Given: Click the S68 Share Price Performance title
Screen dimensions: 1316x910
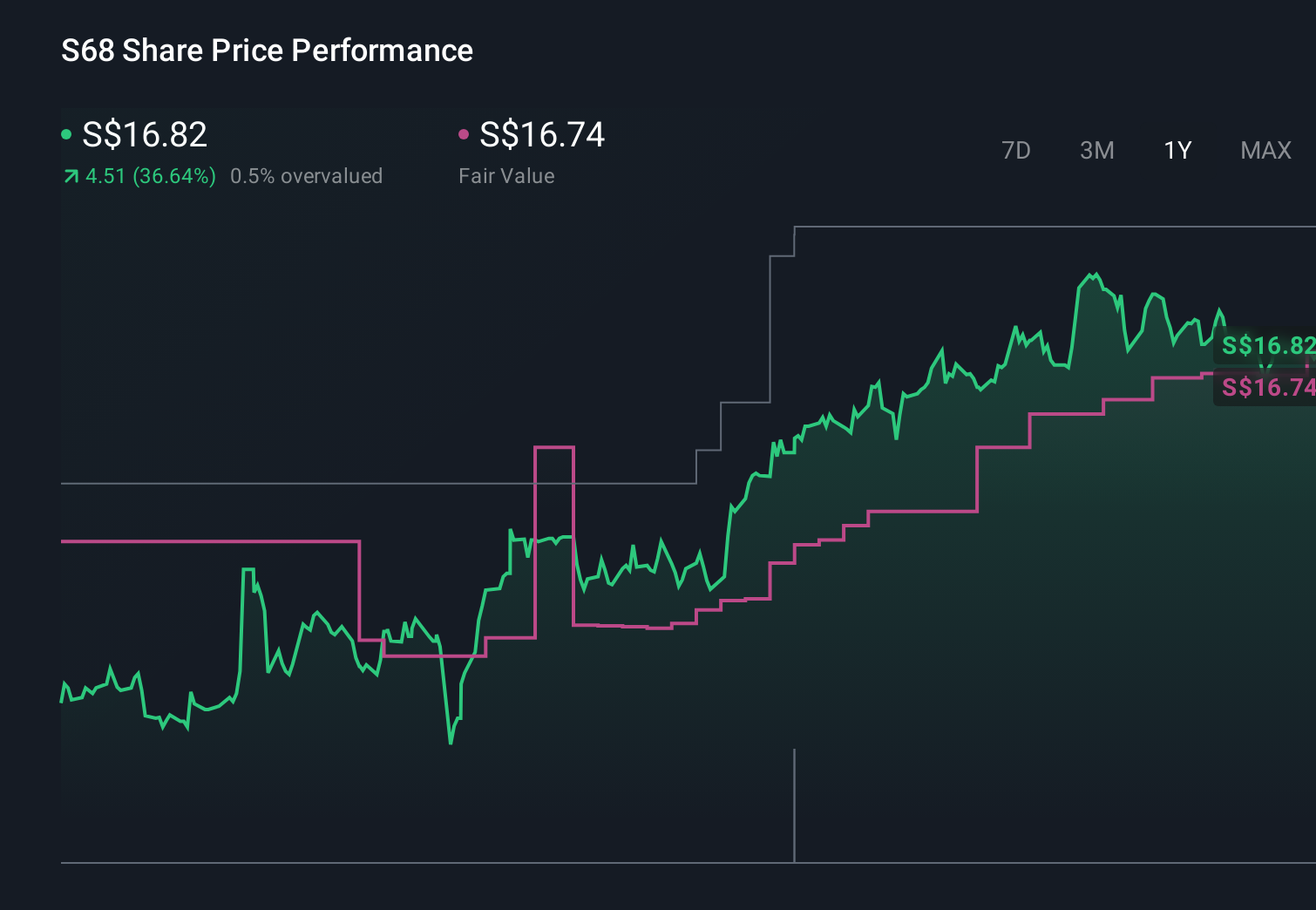Looking at the screenshot, I should 267,51.
